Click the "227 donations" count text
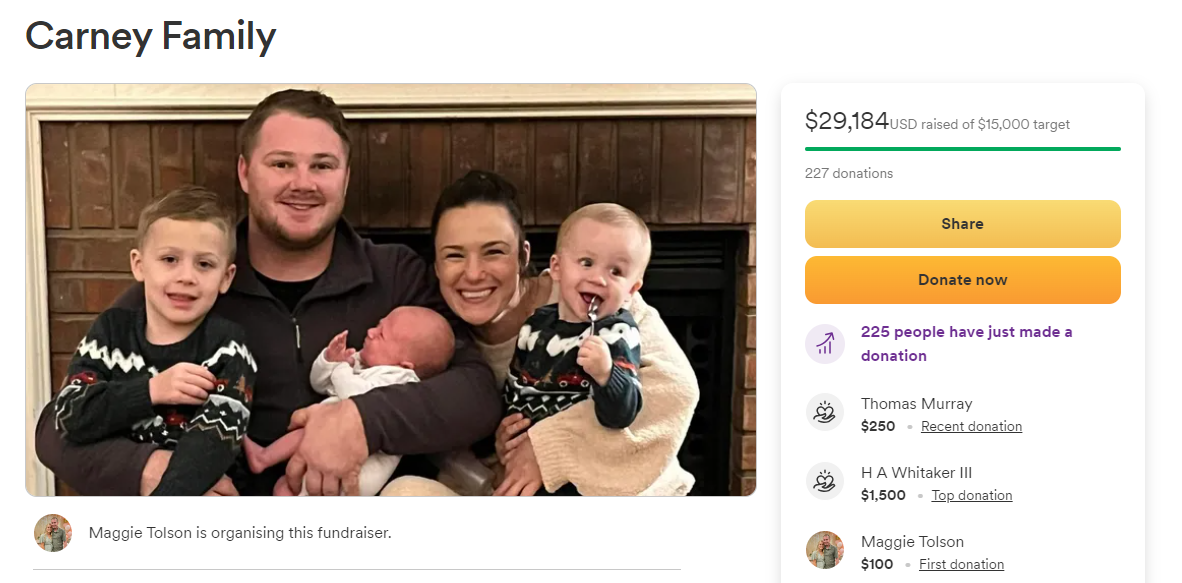 coord(849,174)
